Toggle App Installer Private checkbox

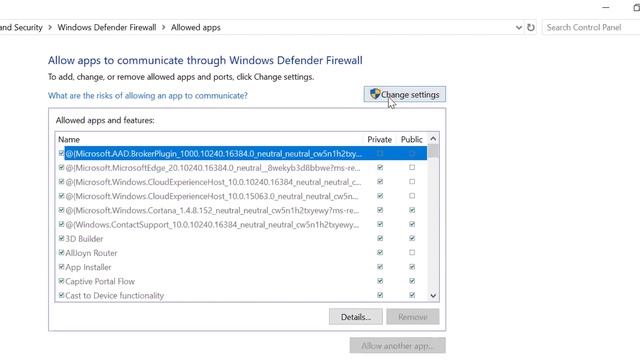pyautogui.click(x=380, y=267)
